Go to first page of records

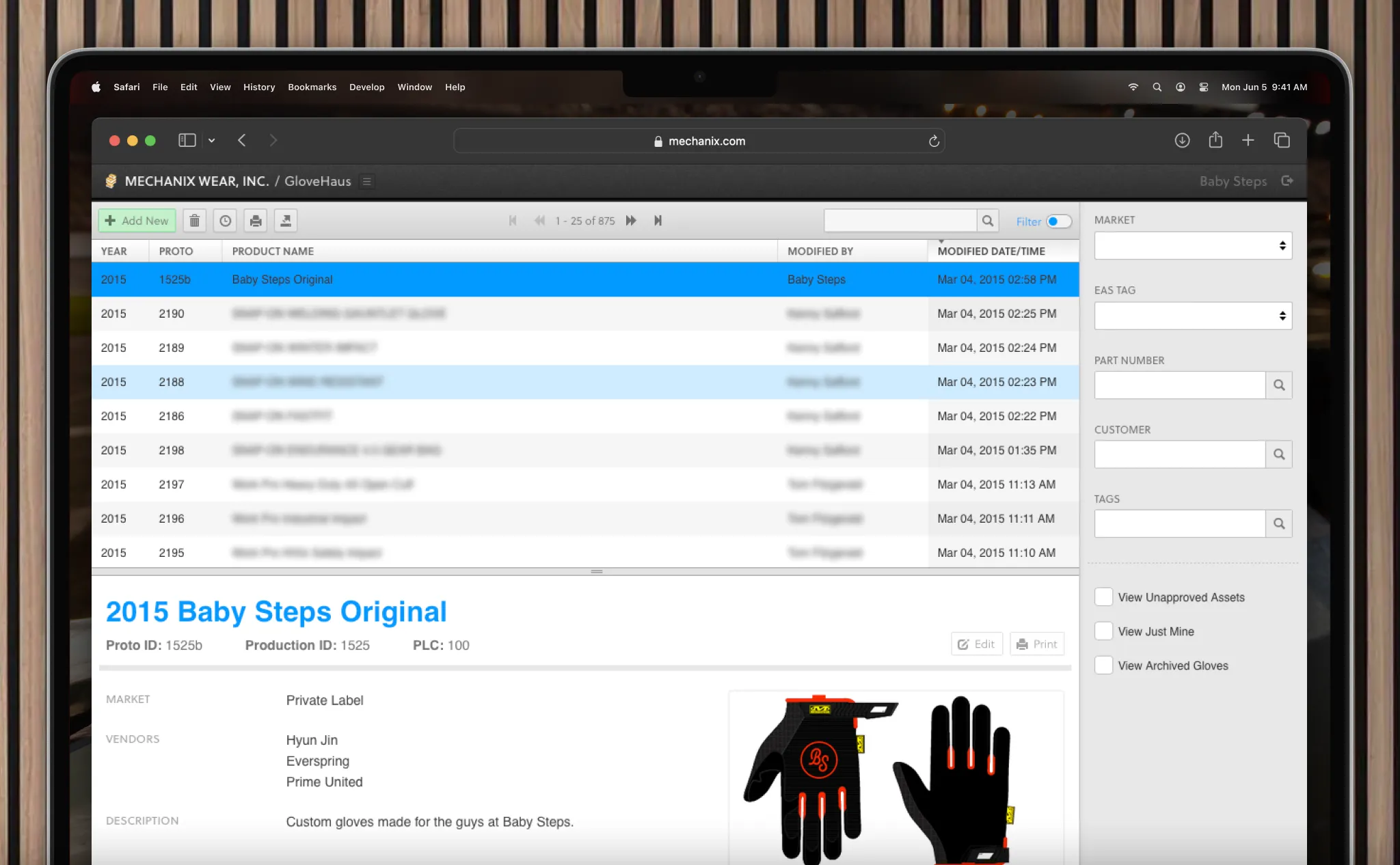(513, 221)
